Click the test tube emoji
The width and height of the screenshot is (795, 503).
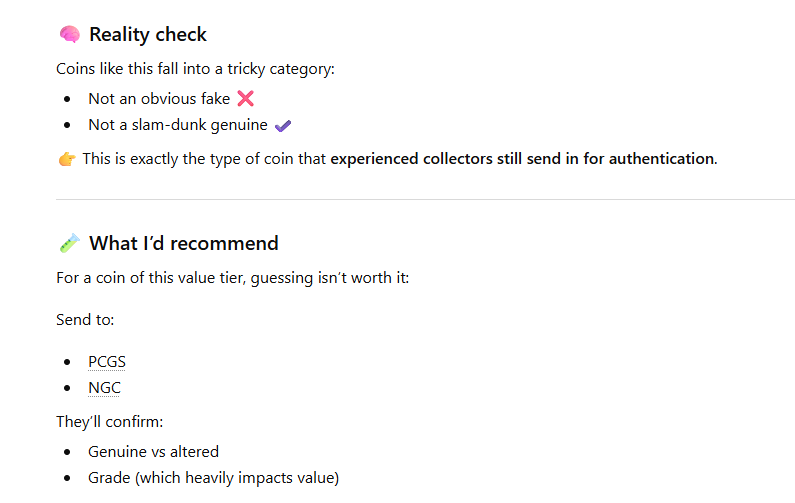69,244
